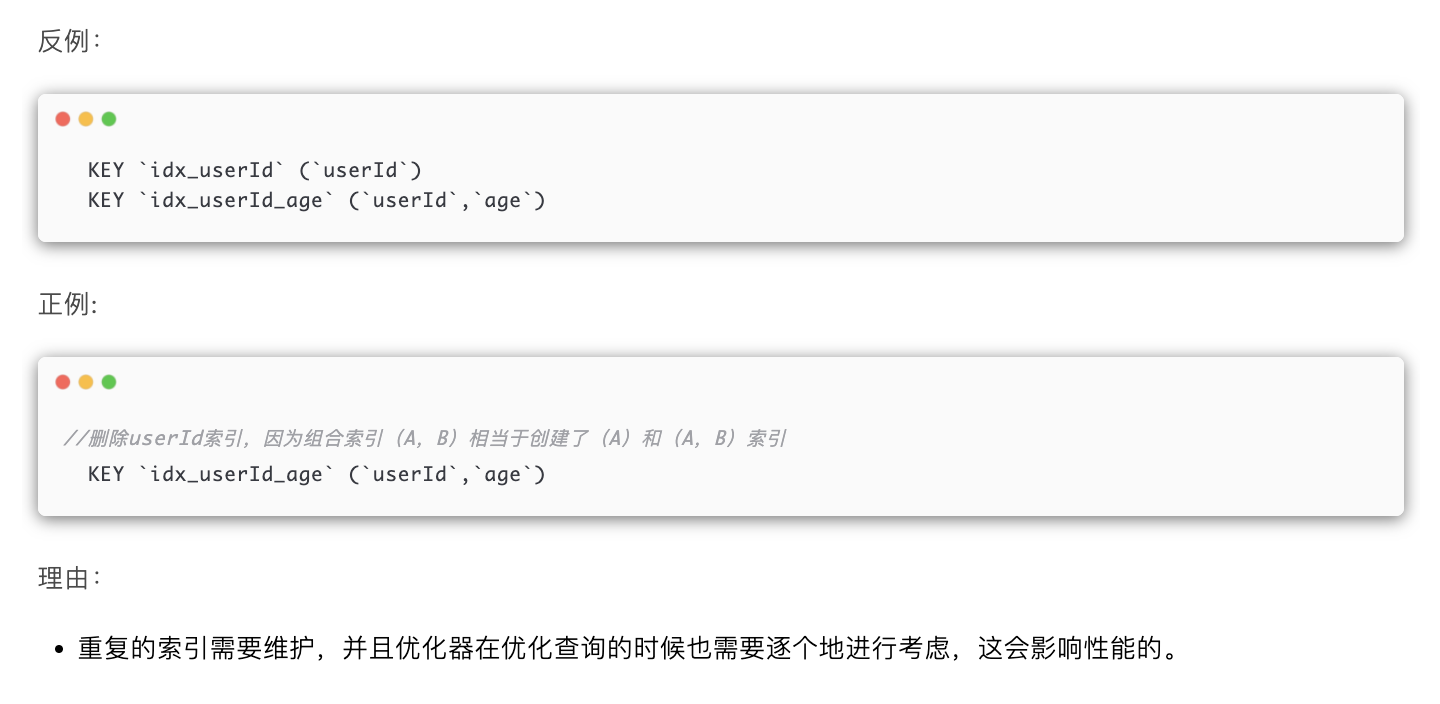Click the red dot in the 正例 code block
The image size is (1440, 704).
63,382
